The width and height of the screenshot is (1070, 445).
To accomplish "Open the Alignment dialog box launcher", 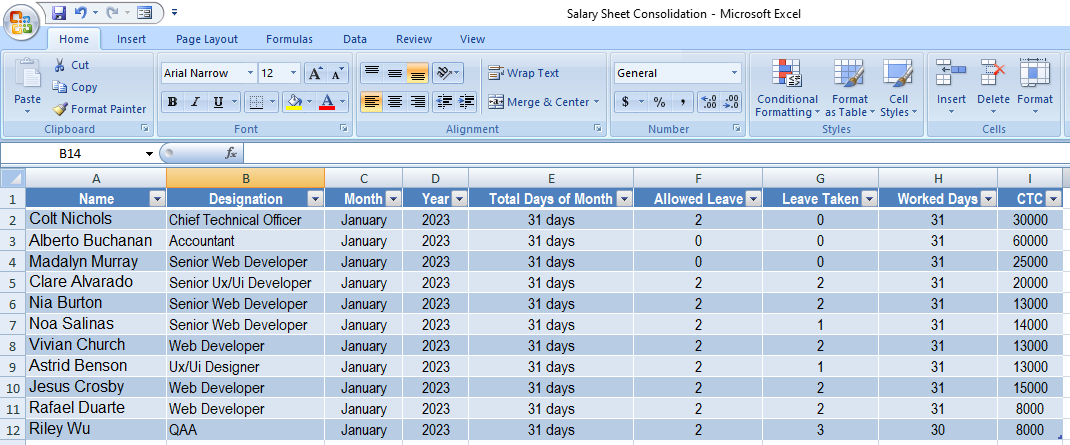I will coord(597,128).
